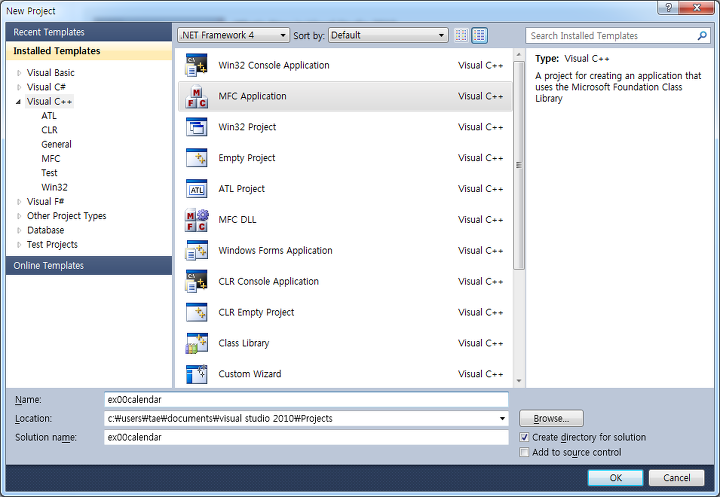Select ATL under Visual C++
Image resolution: width=720 pixels, height=497 pixels.
pyautogui.click(x=49, y=116)
